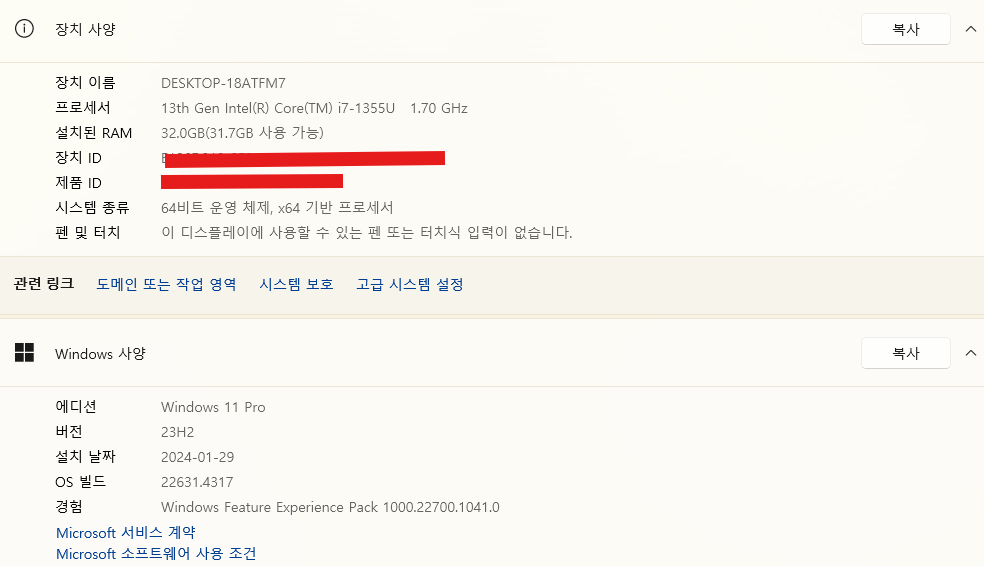The image size is (984, 566).
Task: Copy device specifications with 복사 button
Action: pos(906,29)
